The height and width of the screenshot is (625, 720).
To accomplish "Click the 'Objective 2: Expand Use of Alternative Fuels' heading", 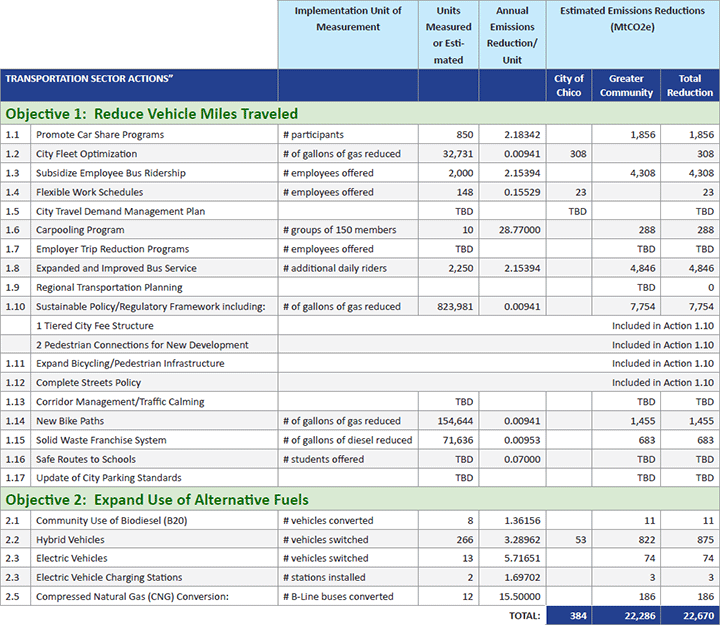I will (157, 500).
